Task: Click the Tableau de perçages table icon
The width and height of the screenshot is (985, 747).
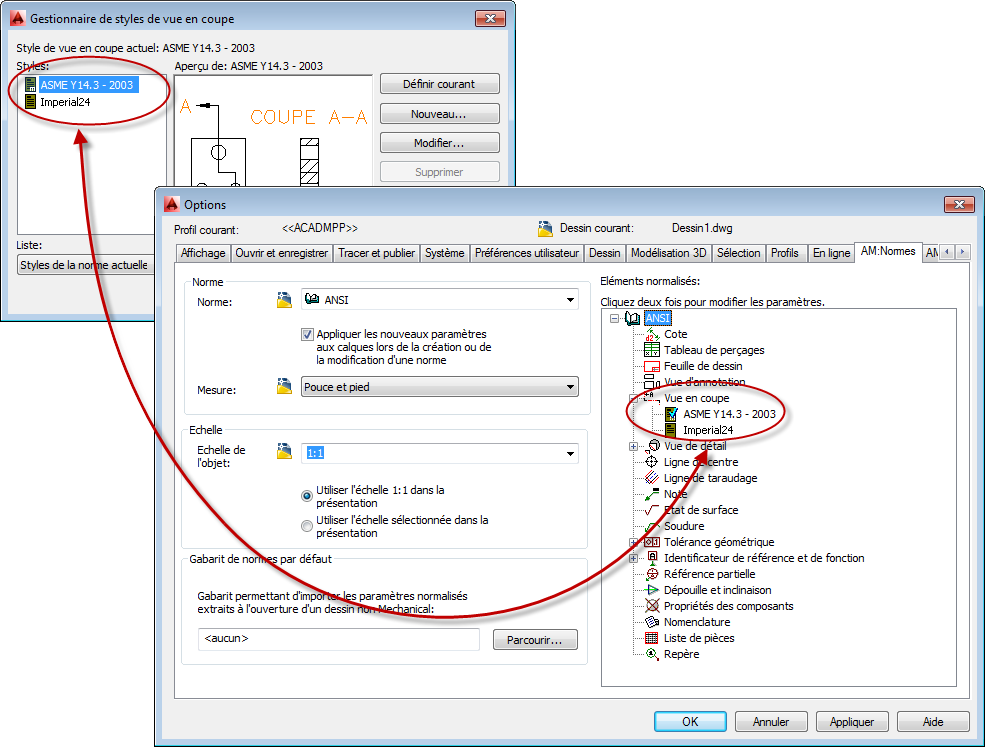Action: click(x=652, y=350)
